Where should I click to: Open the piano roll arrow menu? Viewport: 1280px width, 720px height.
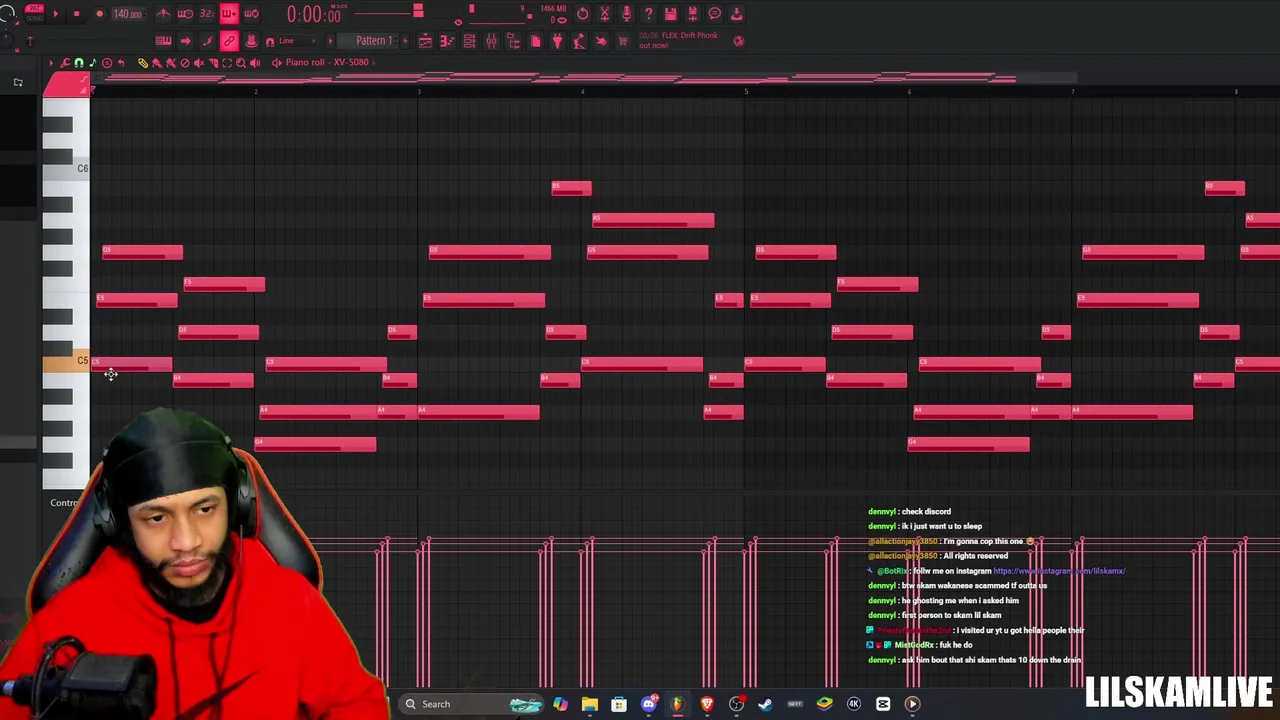coord(51,62)
